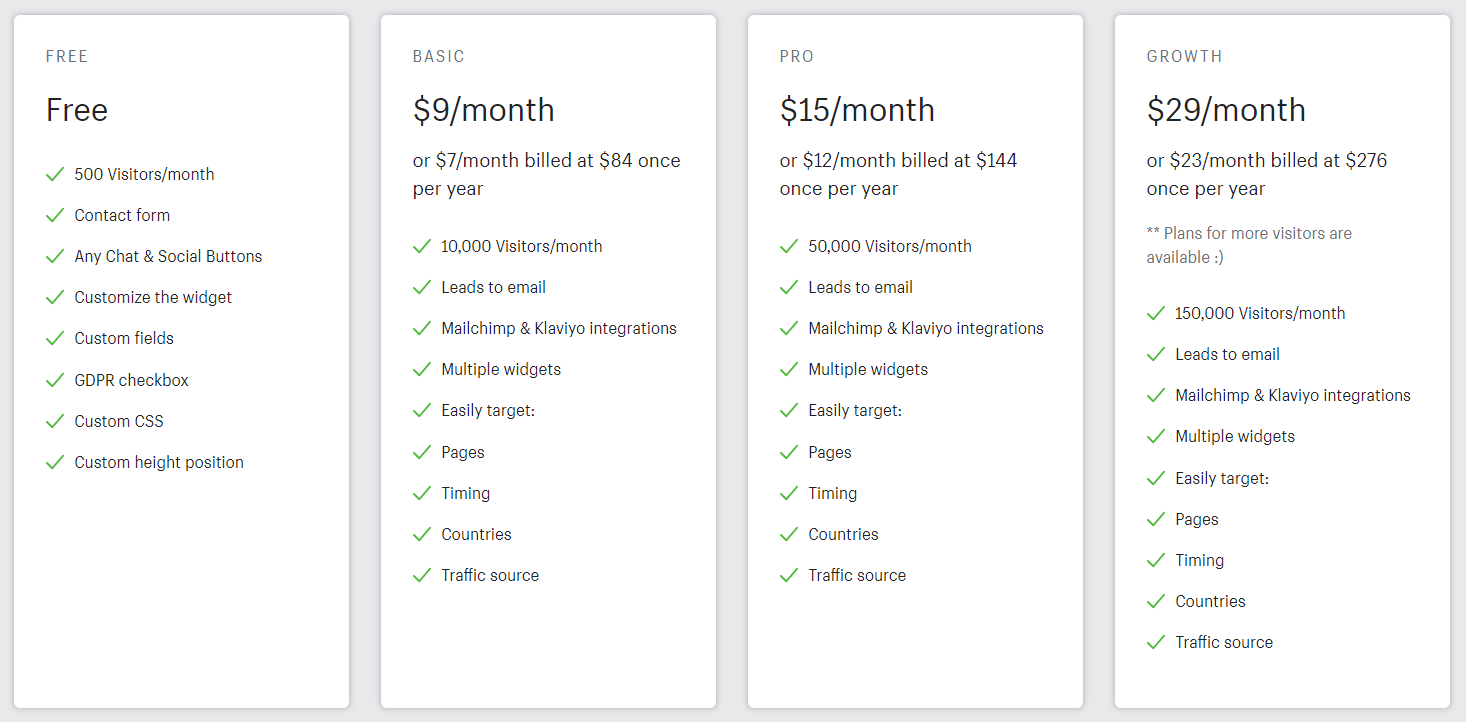Click the checkmark beside Custom CSS

pyautogui.click(x=55, y=421)
